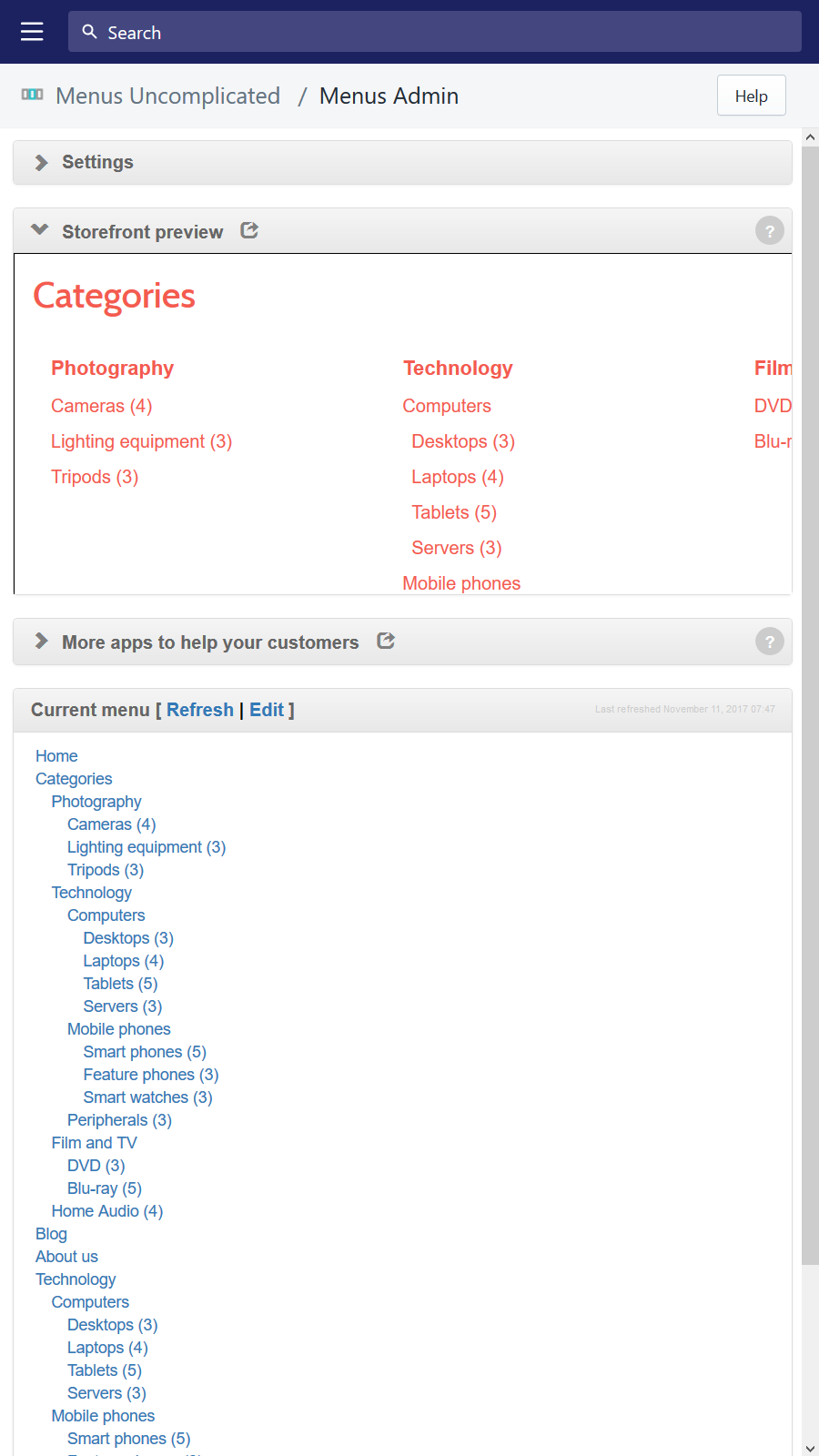The width and height of the screenshot is (819, 1456).
Task: Open Blog item in current menu tree
Action: pos(51,1234)
